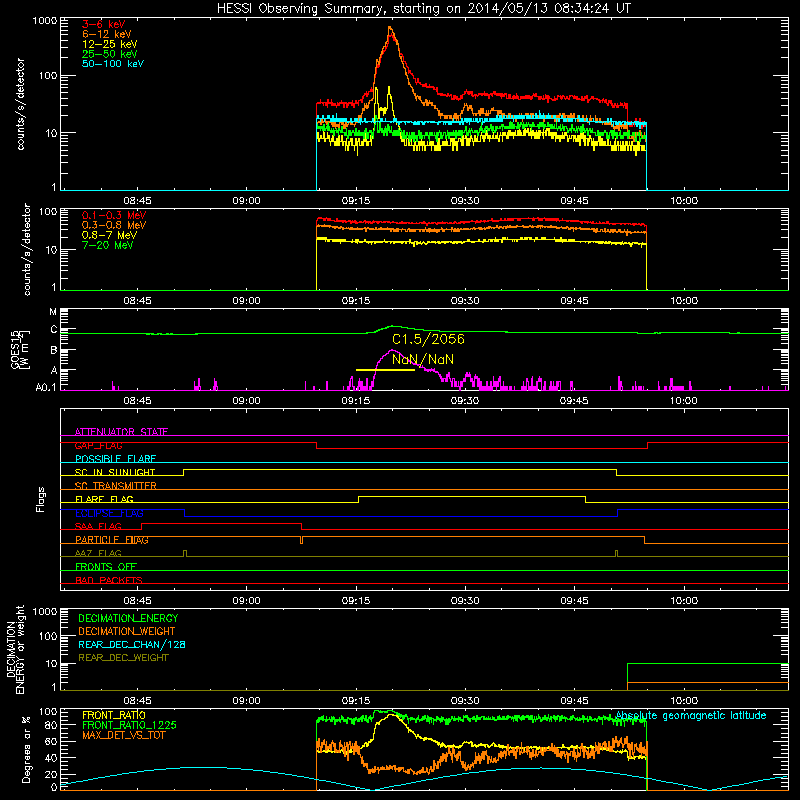Select the BAD_PACKETS flag label
Viewport: 800px width, 800px height.
[x=109, y=580]
